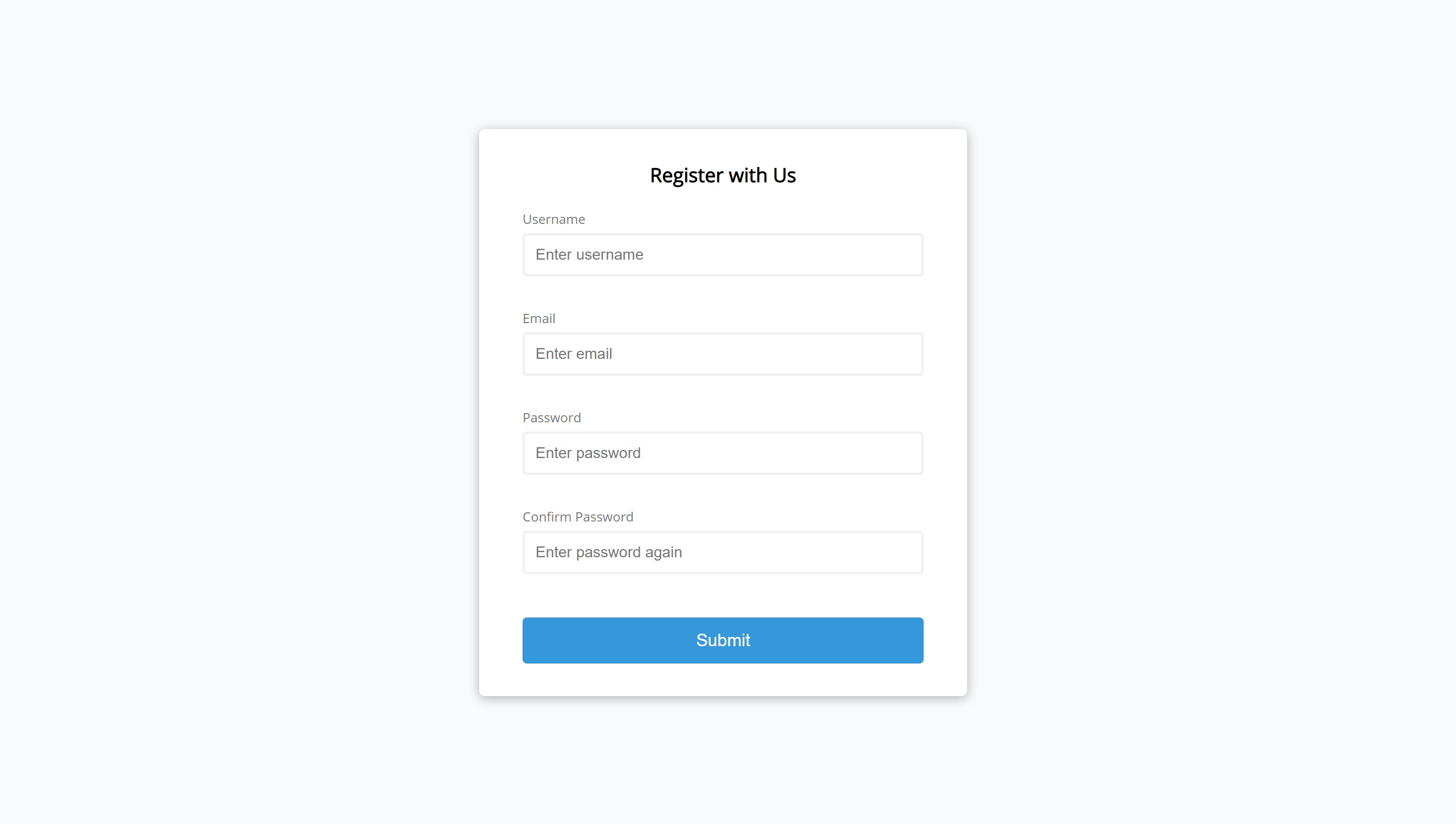Click the 'Enter email' placeholder text
The height and width of the screenshot is (824, 1456).
(574, 353)
